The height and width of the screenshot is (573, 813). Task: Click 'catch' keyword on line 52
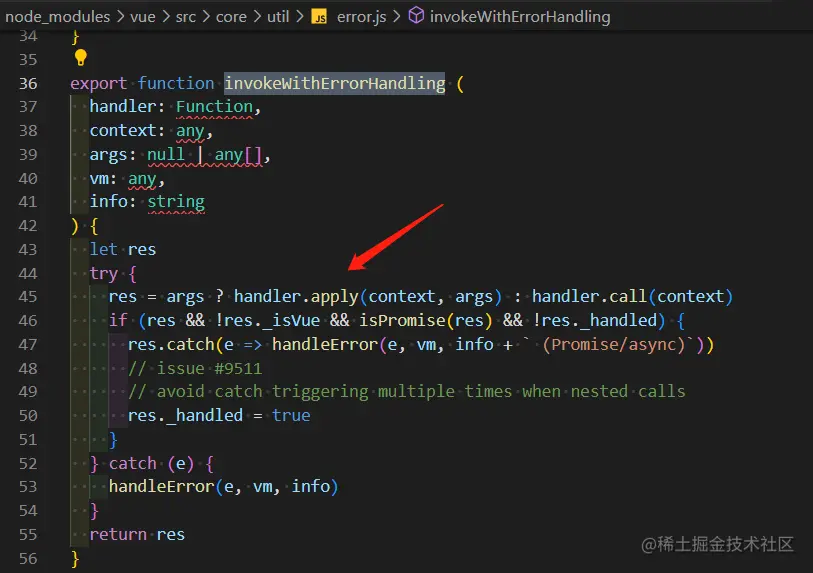click(133, 463)
